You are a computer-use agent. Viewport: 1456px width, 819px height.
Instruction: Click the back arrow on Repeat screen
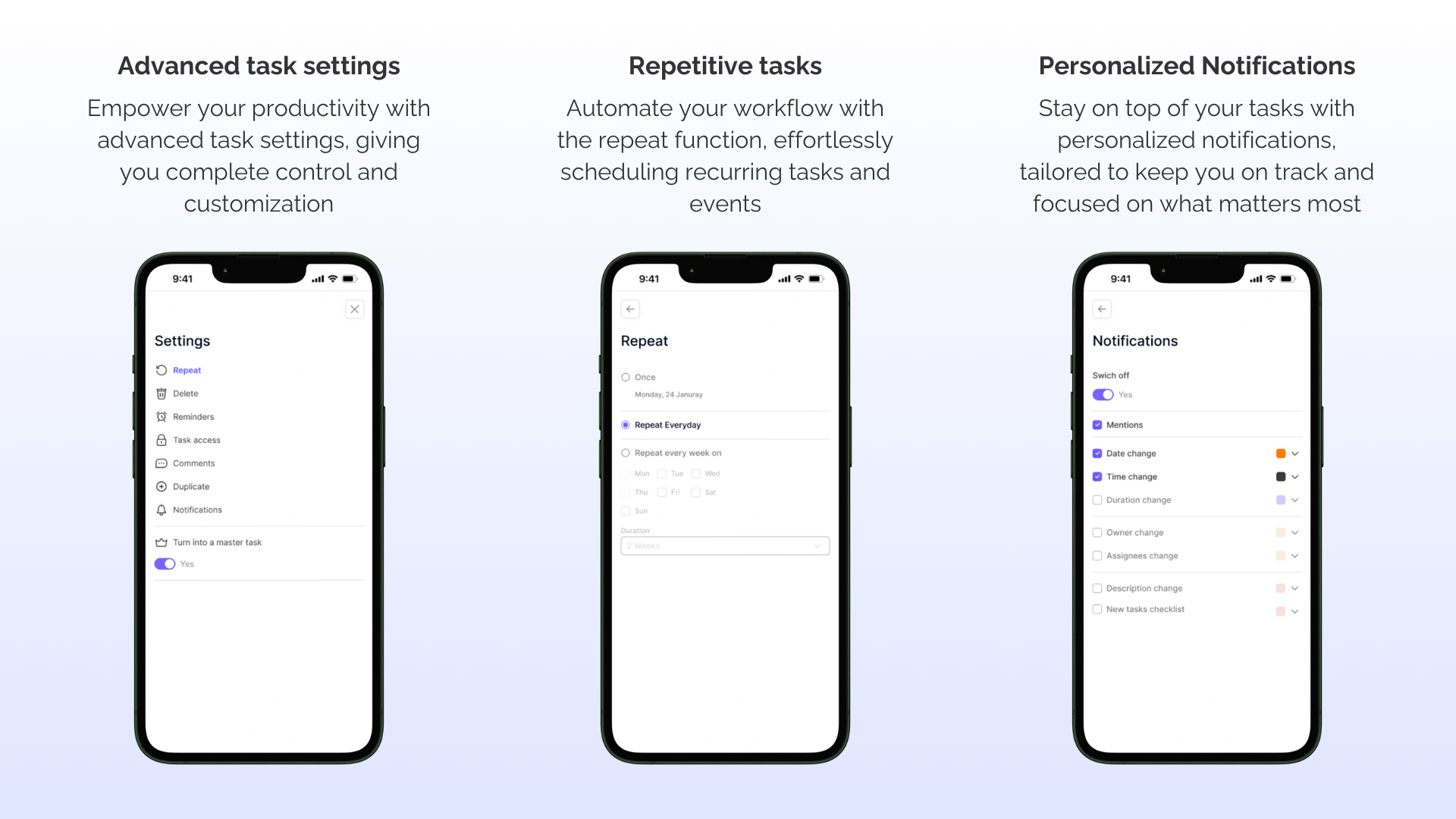point(630,309)
